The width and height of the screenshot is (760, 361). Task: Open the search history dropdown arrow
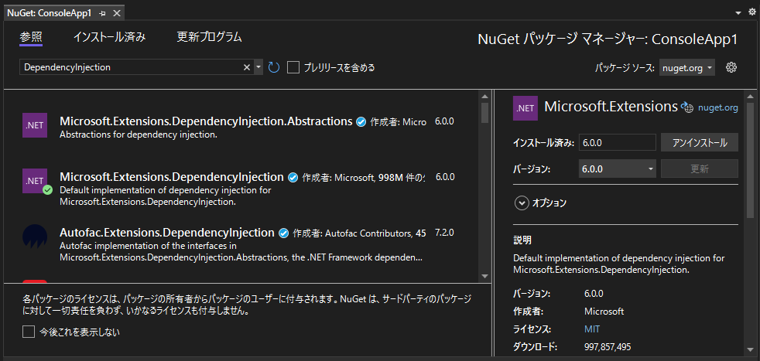click(258, 67)
